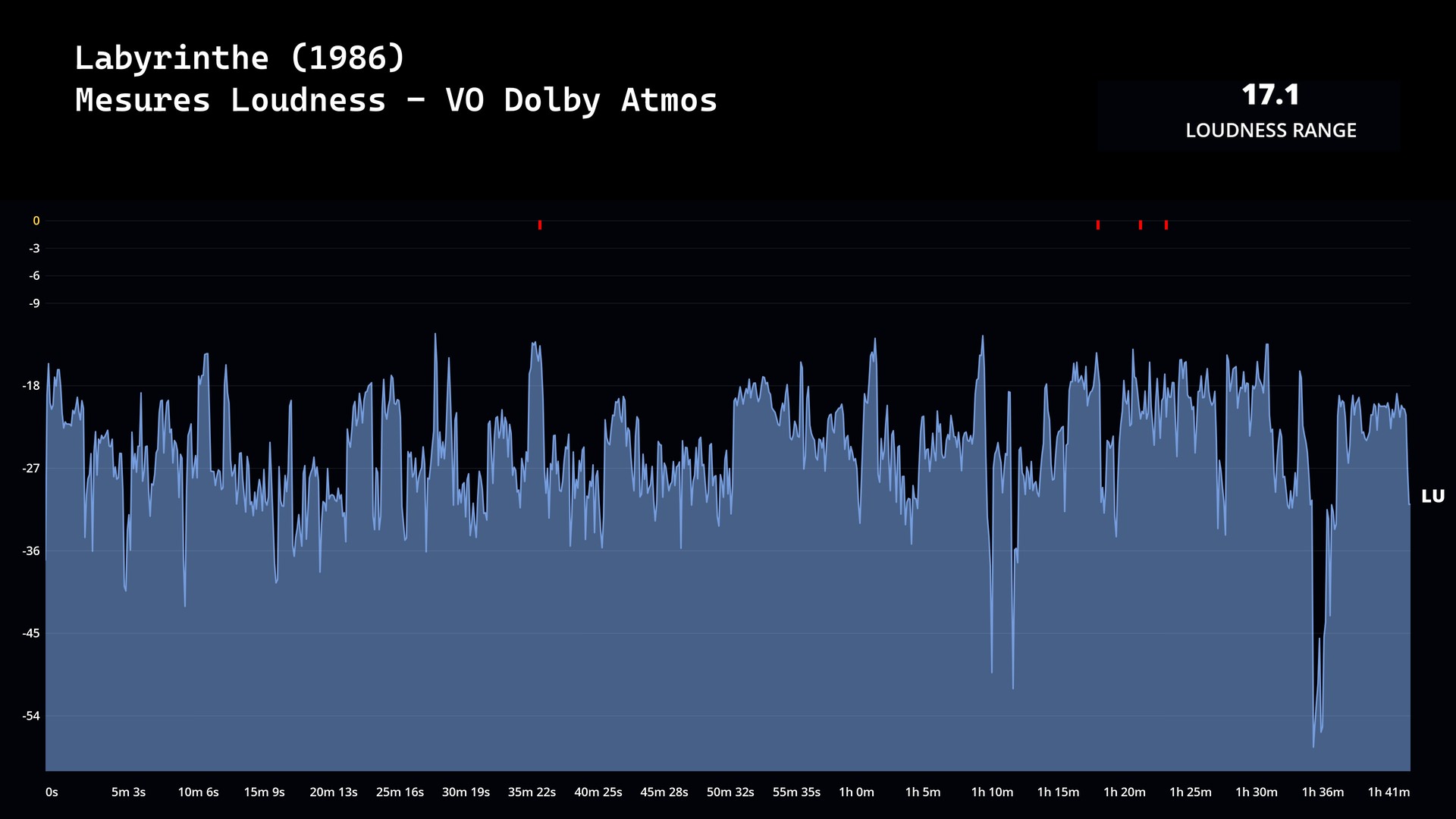The image size is (1456, 819).
Task: Click the first red clipping marker near 35m
Action: [540, 225]
